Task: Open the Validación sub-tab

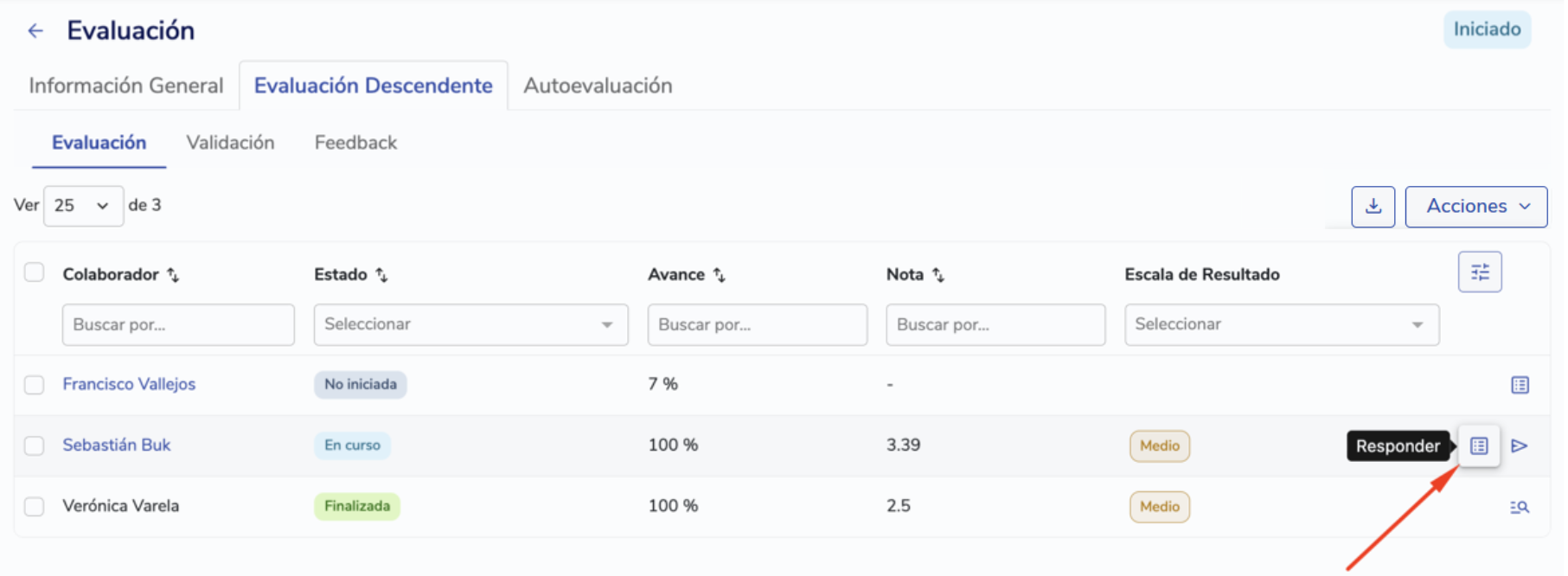Action: pos(230,143)
